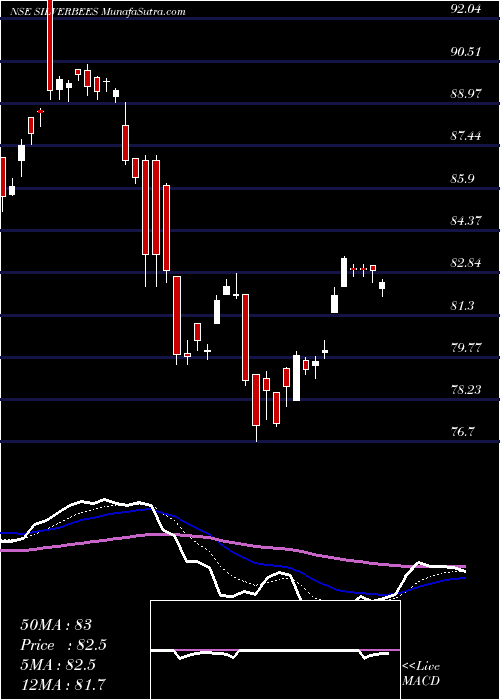Click the 78.23 price axis label
Viewport: 500px width, 700px height.
(466, 390)
